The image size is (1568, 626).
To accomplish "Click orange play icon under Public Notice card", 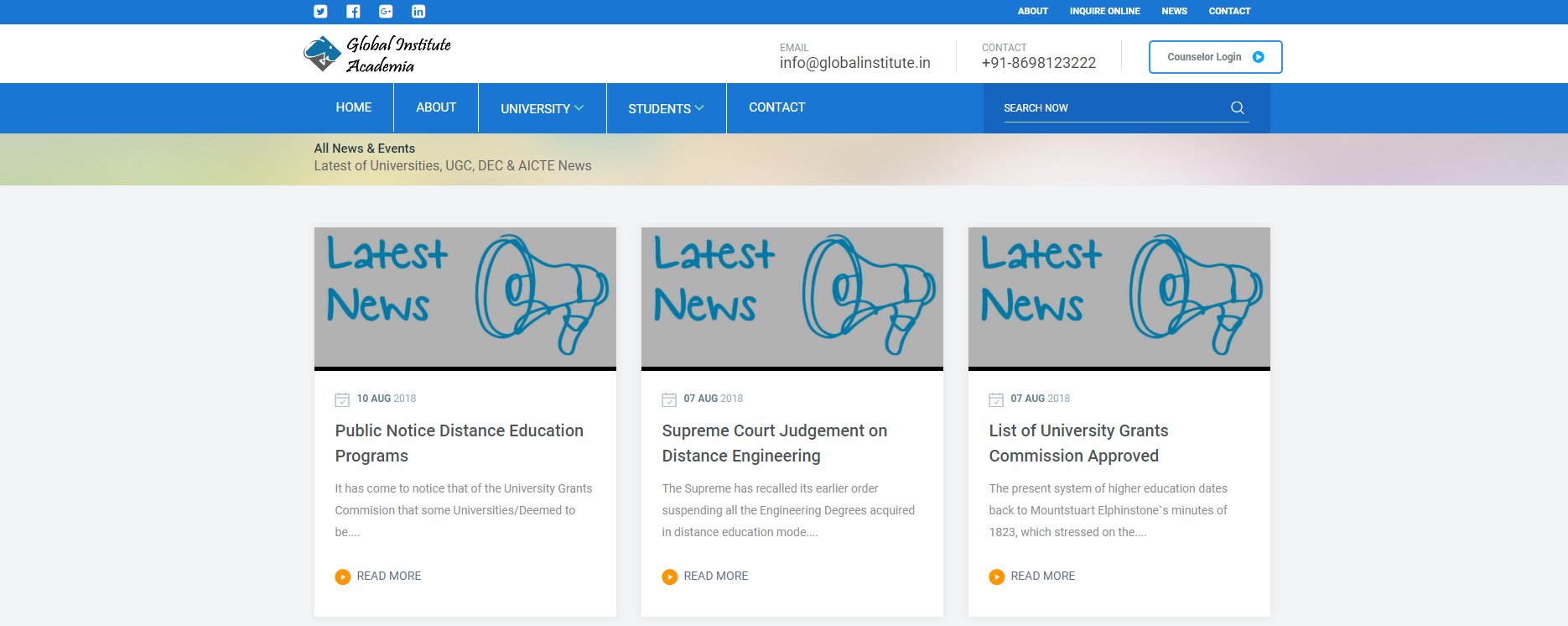I will click(x=342, y=576).
